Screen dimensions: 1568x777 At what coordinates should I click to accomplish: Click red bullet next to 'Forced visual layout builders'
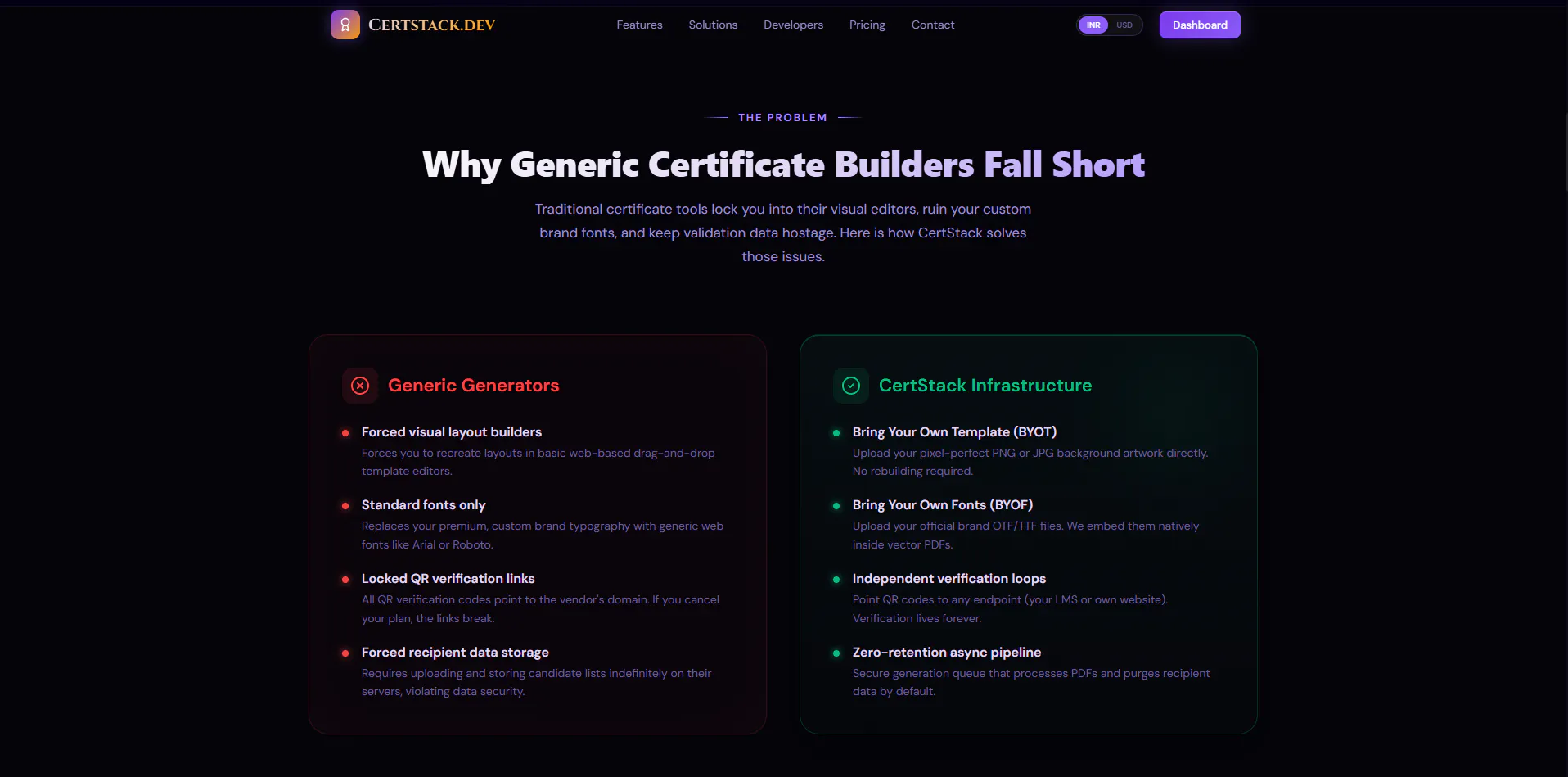click(x=345, y=433)
